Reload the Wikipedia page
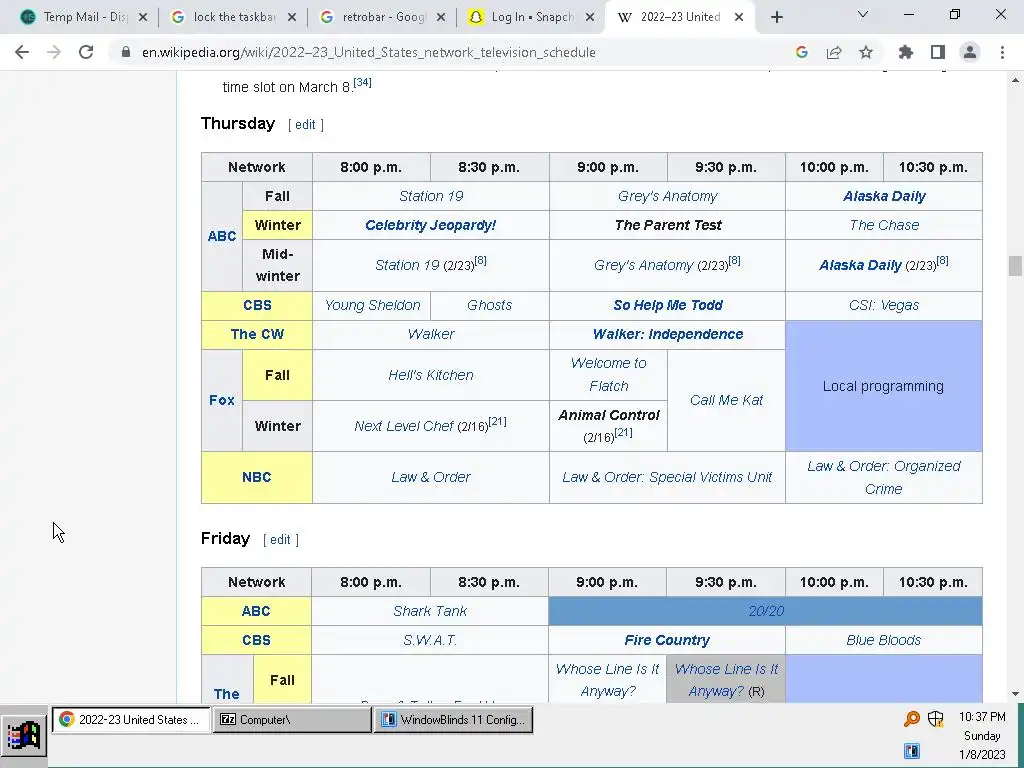The height and width of the screenshot is (768, 1024). [x=86, y=52]
